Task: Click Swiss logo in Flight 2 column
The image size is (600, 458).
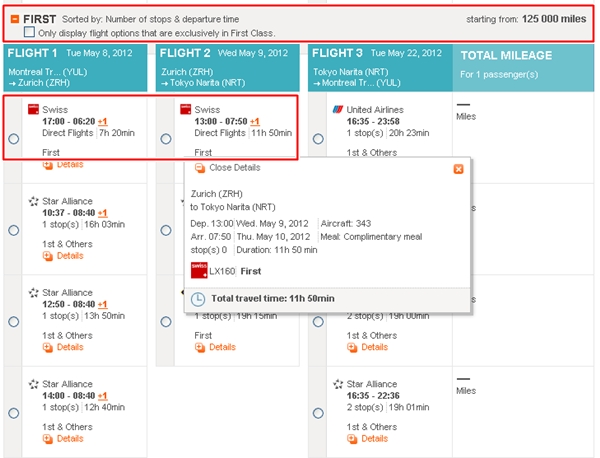Action: 186,109
